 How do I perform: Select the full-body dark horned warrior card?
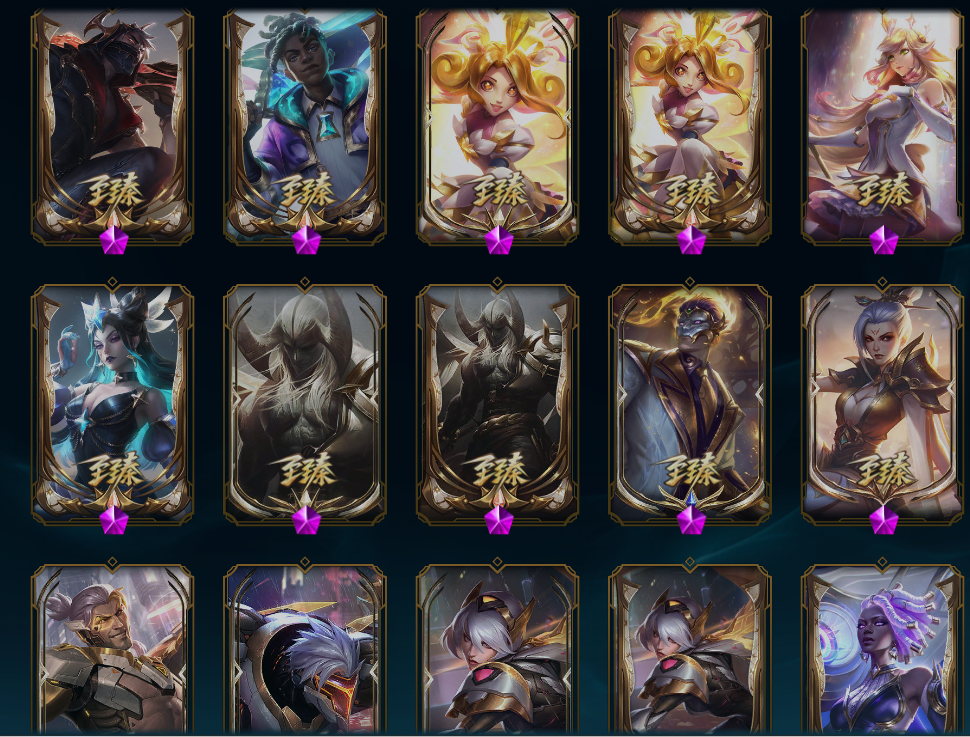[x=497, y=403]
